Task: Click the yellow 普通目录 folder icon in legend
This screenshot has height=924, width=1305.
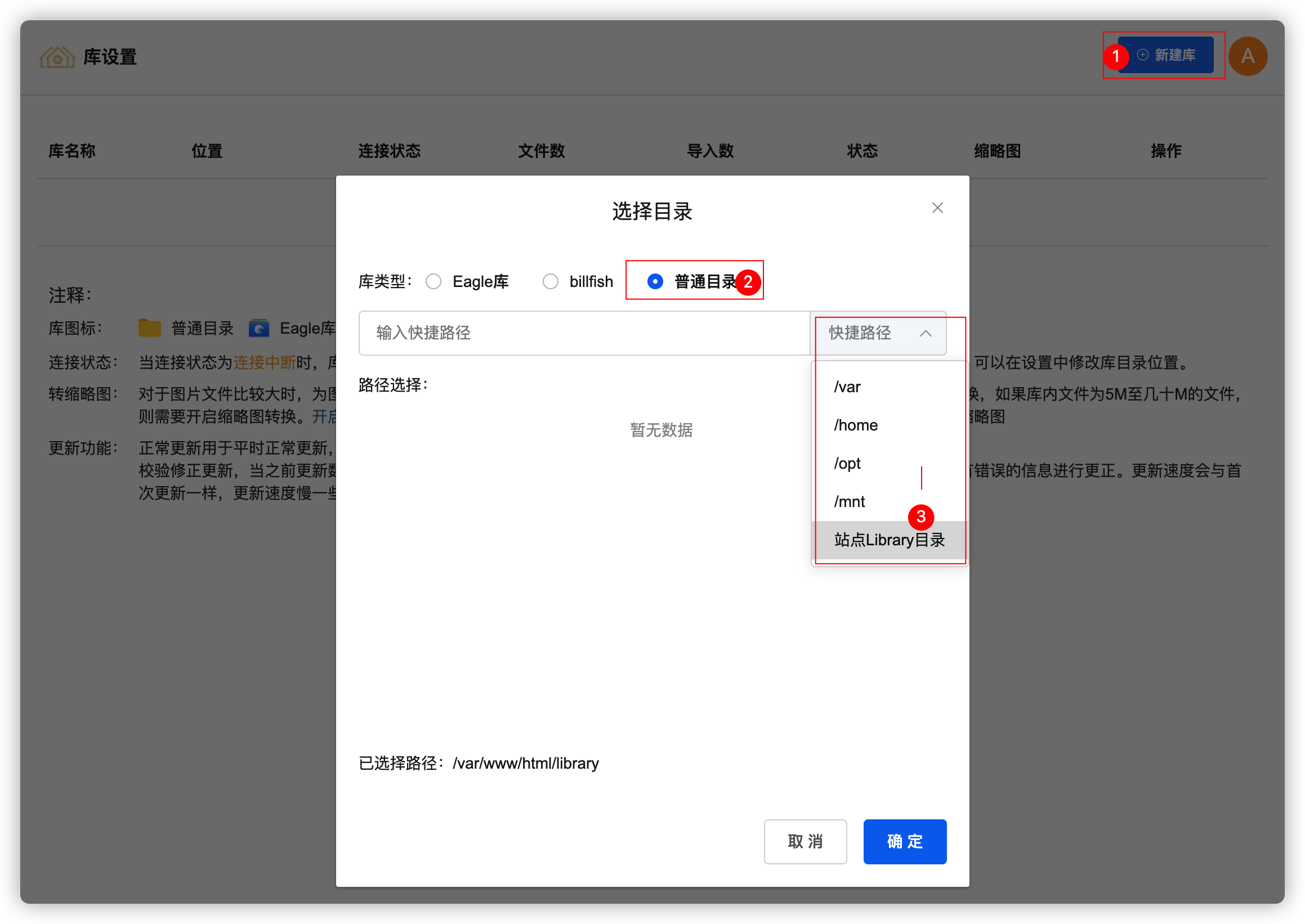Action: (x=149, y=328)
